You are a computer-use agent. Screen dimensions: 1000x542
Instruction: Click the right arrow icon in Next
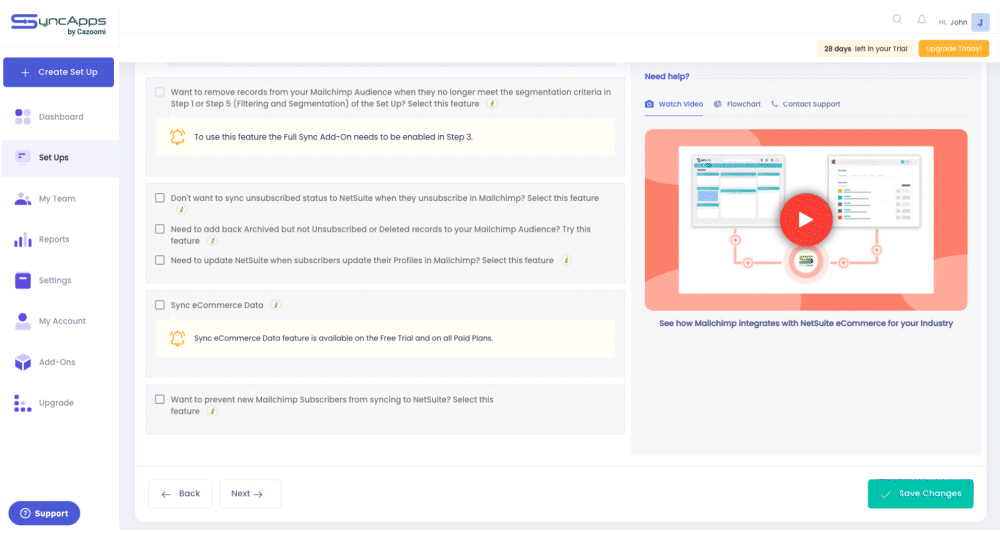(x=258, y=494)
